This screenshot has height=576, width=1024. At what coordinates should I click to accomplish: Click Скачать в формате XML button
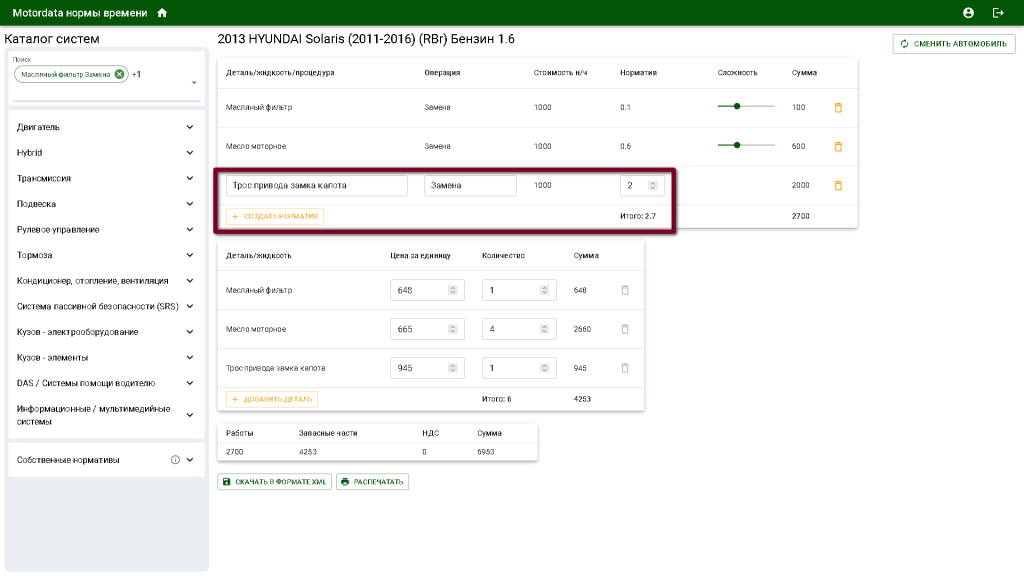(274, 482)
